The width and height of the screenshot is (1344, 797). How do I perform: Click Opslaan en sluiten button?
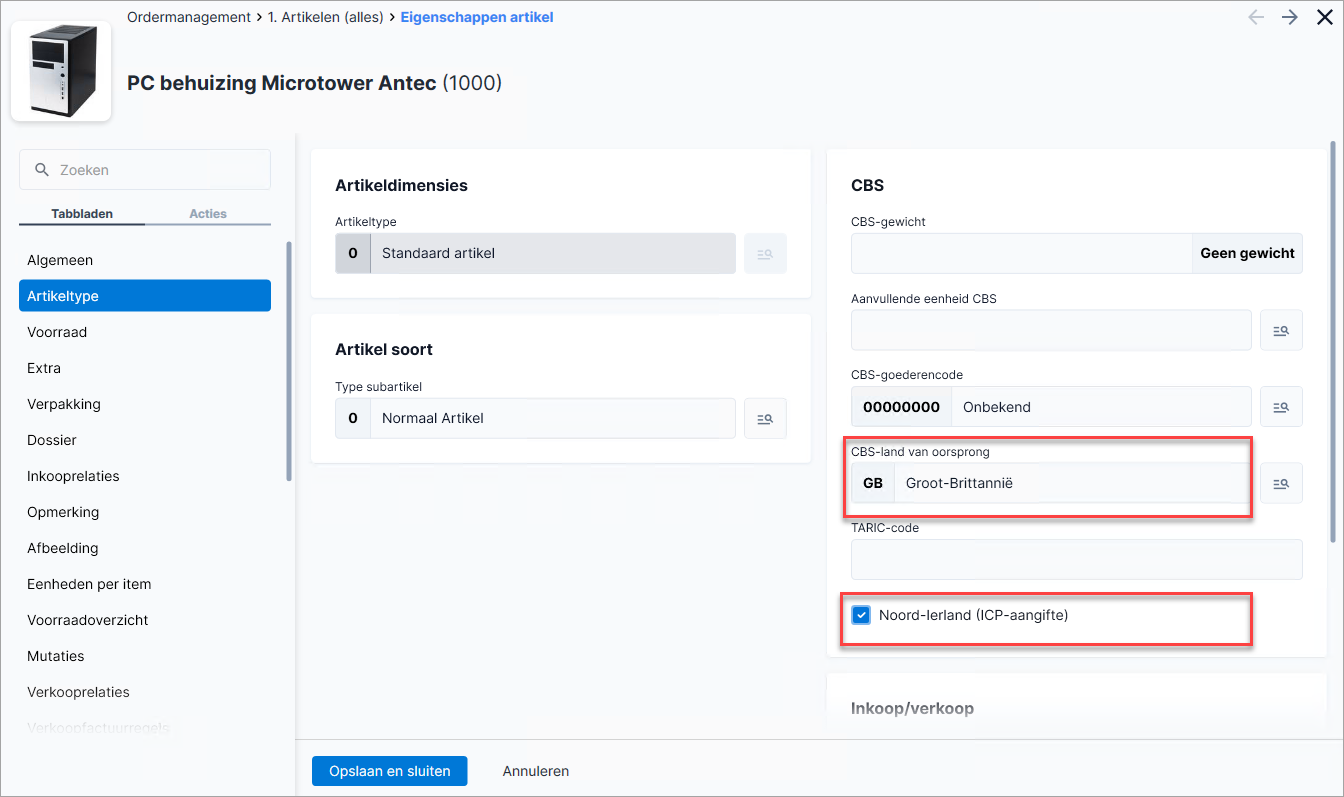click(x=390, y=771)
